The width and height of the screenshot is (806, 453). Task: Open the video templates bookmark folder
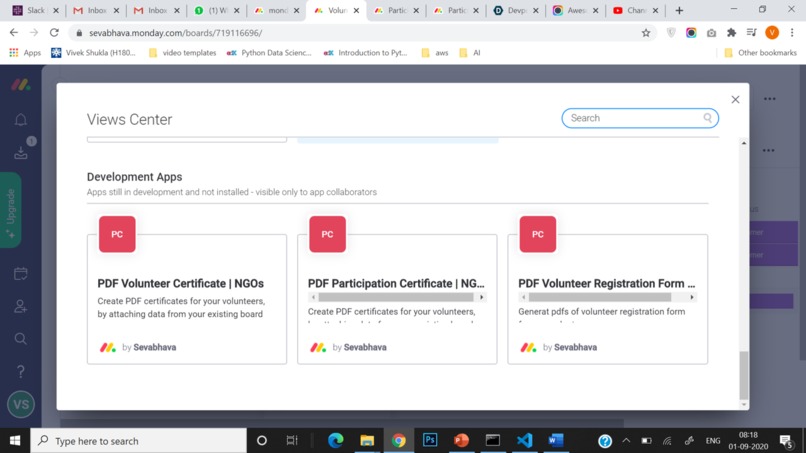[182, 52]
